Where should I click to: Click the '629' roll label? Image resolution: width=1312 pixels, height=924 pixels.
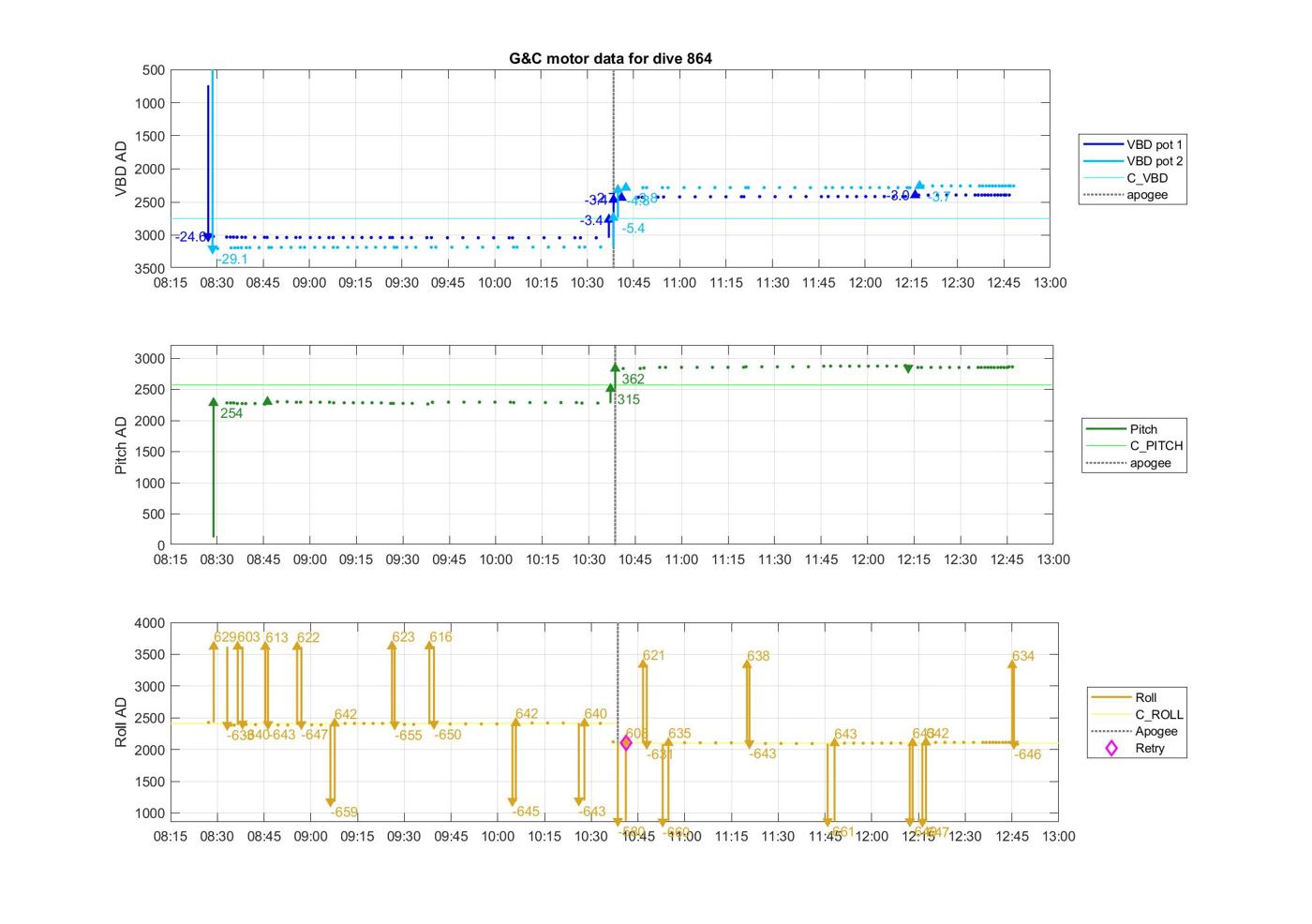(x=225, y=637)
